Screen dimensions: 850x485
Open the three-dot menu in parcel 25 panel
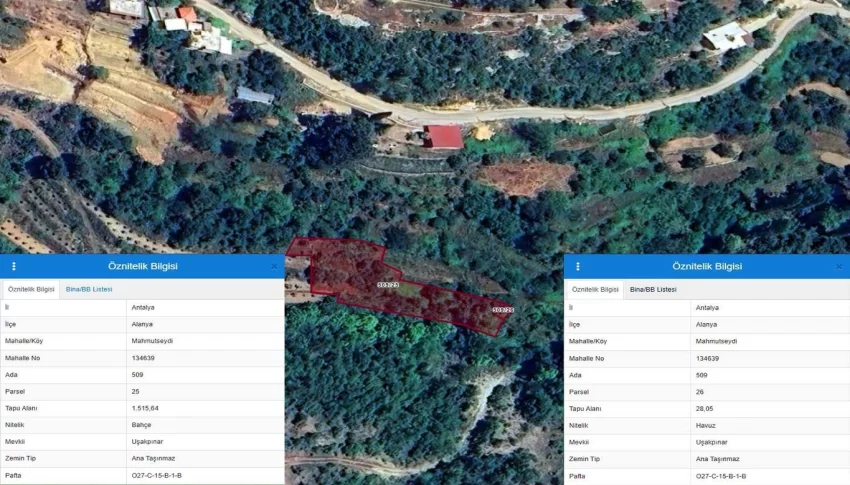tap(14, 266)
